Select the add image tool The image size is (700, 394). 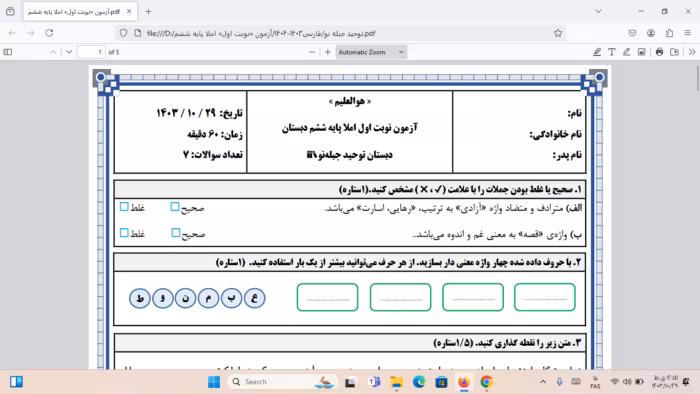(x=642, y=52)
